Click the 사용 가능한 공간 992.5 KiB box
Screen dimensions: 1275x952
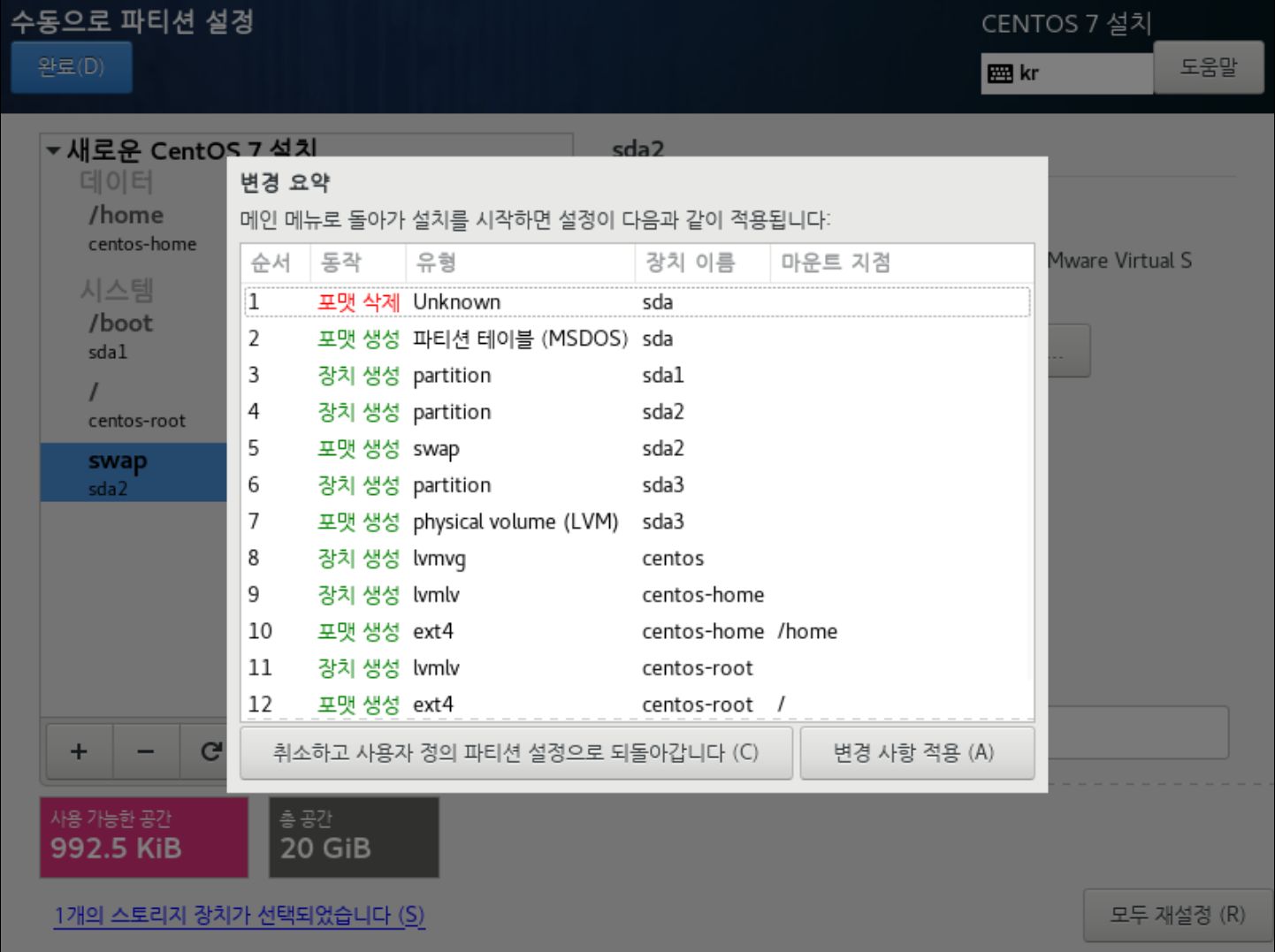[144, 837]
